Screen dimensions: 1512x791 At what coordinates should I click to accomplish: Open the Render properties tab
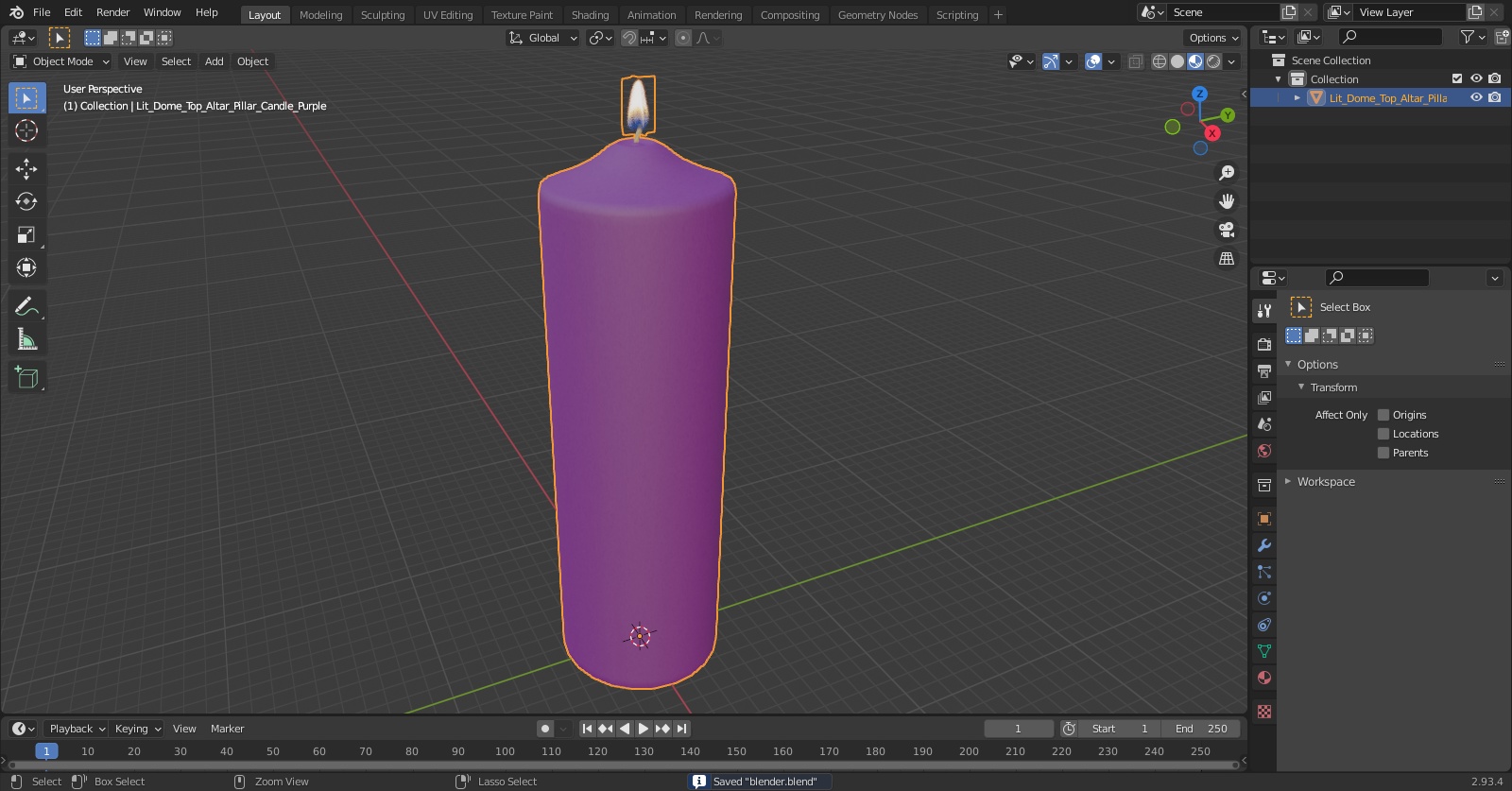pos(1264,345)
